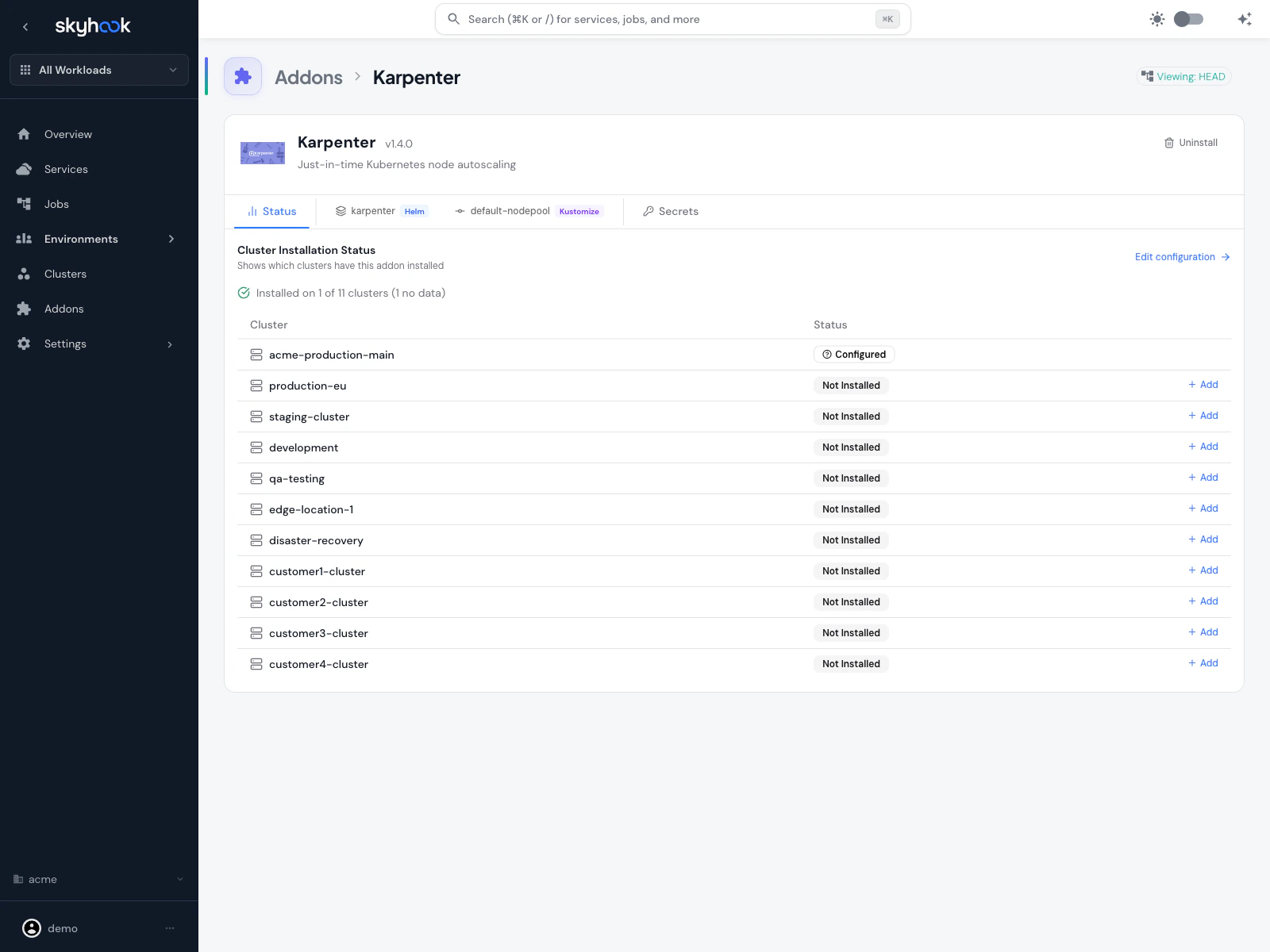The height and width of the screenshot is (952, 1270).
Task: Open the acme workspace switcher at bottom
Action: click(x=98, y=879)
